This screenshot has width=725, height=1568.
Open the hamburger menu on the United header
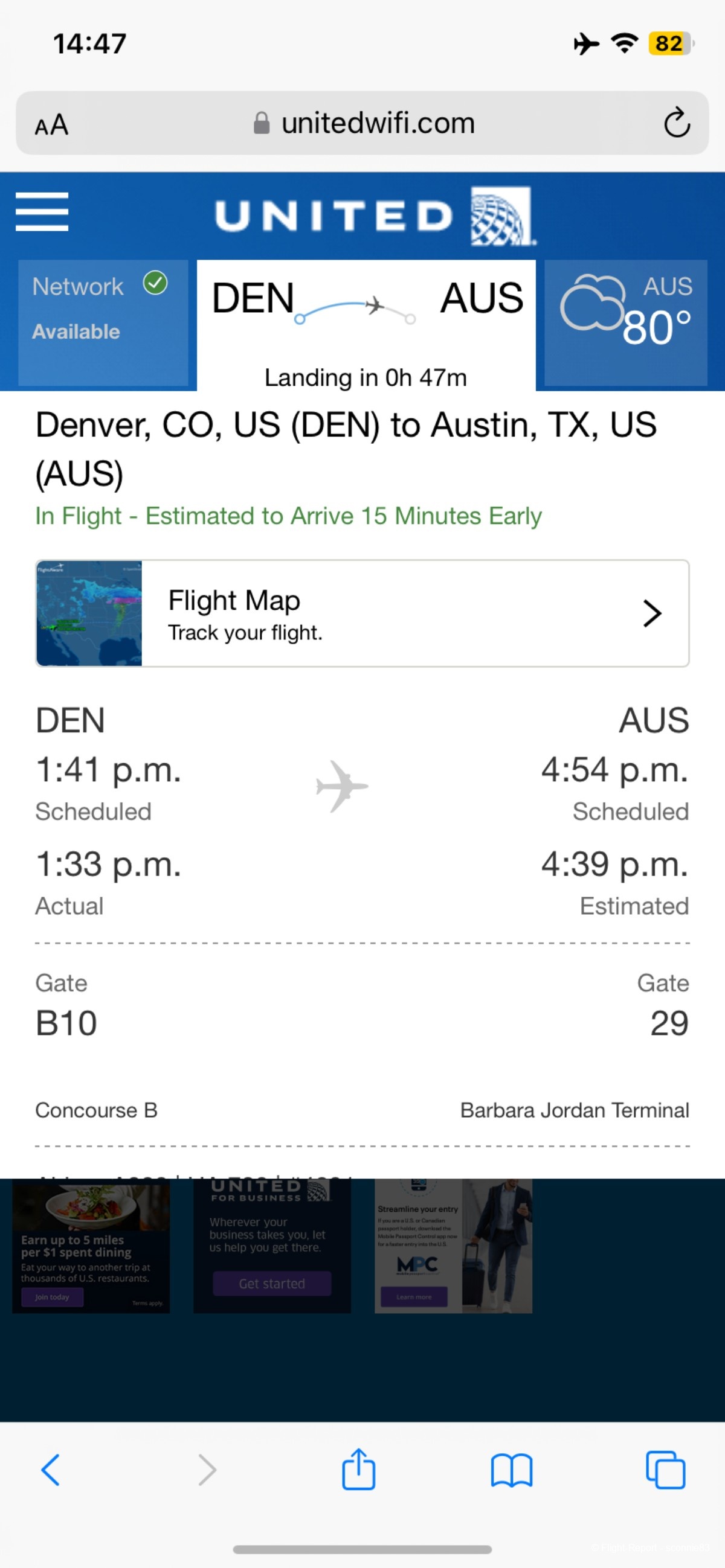[x=42, y=212]
